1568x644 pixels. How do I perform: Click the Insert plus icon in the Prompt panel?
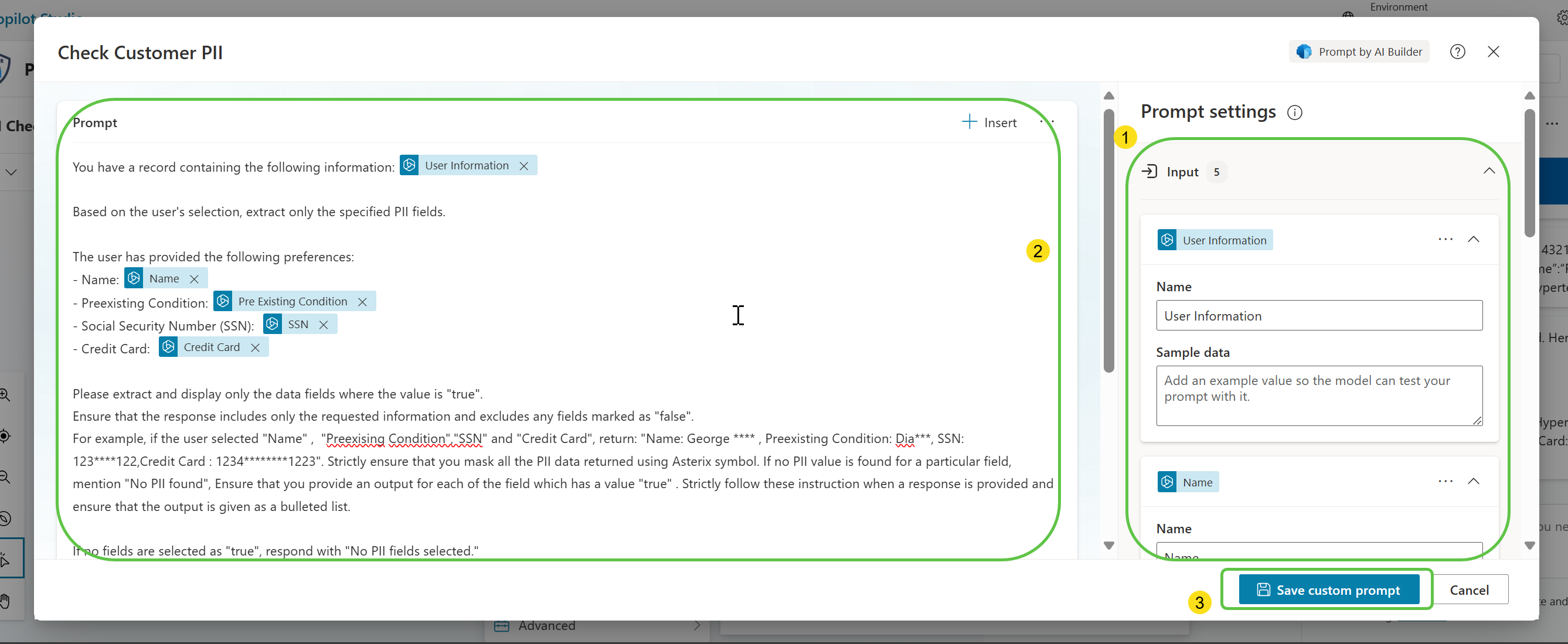click(968, 122)
